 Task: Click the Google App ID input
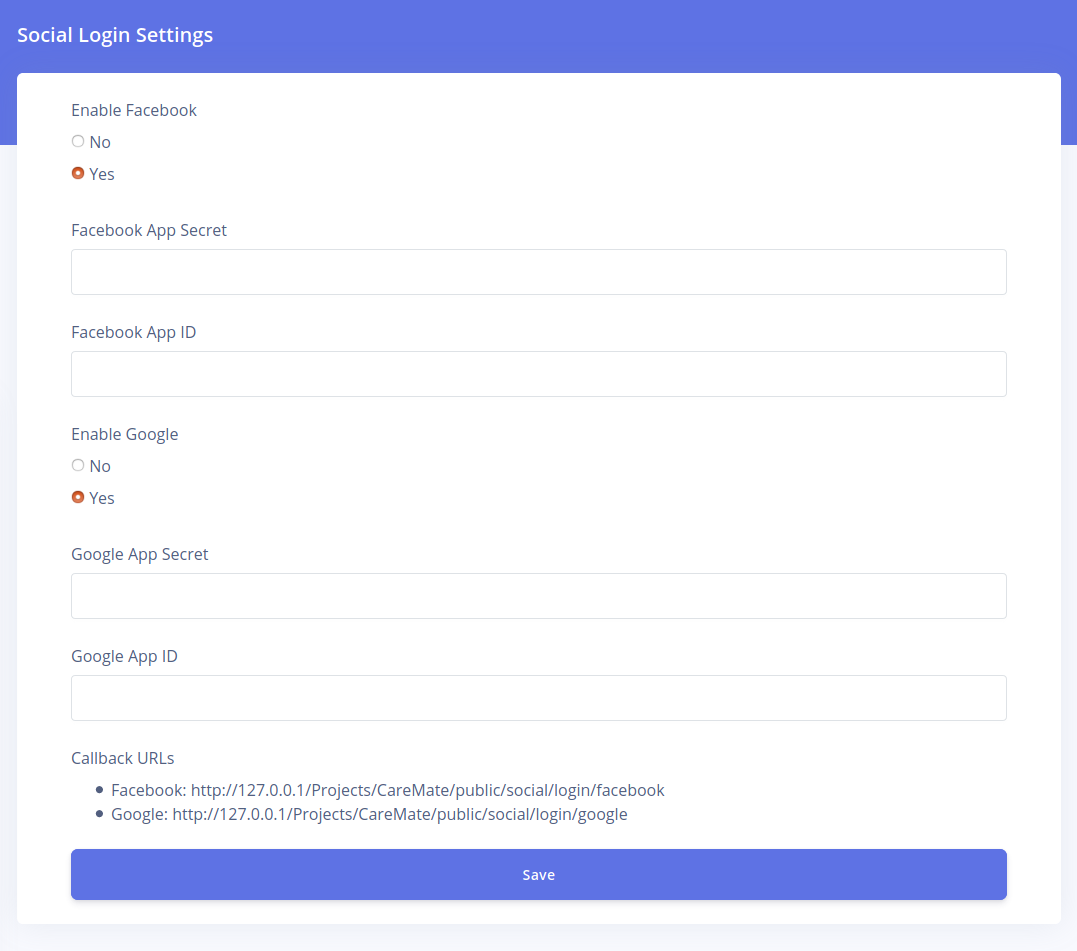point(538,698)
